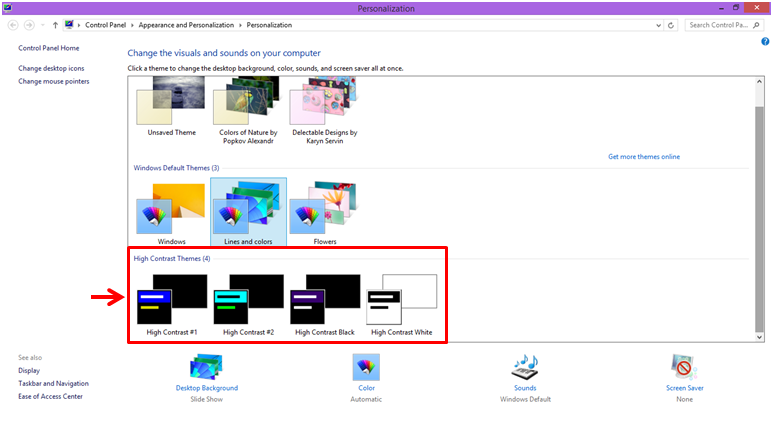This screenshot has width=772, height=421.
Task: Go up one level with Up arrow
Action: [x=55, y=25]
